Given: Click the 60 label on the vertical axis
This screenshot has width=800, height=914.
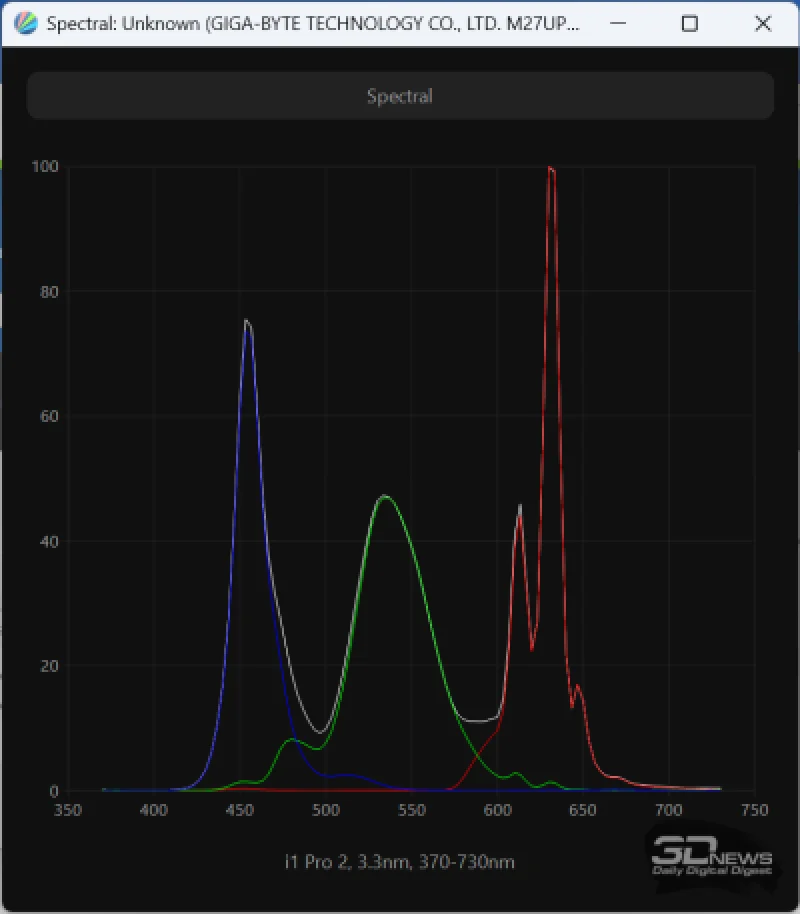Looking at the screenshot, I should pos(47,416).
